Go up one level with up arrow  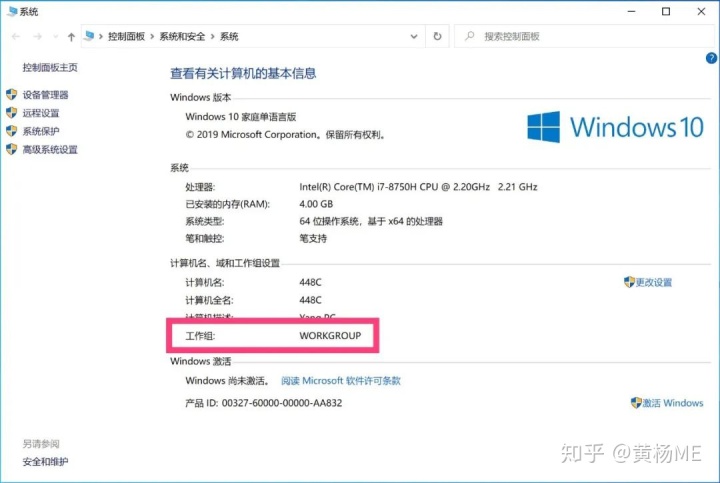[71, 37]
